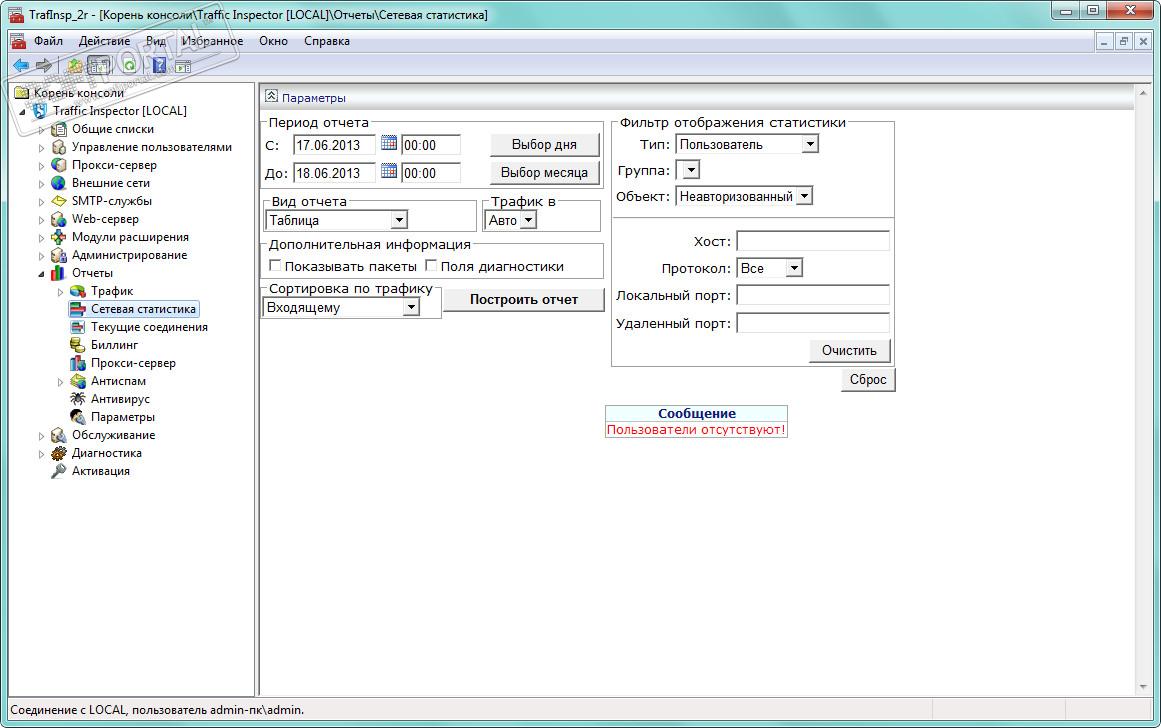Open the Избранное menu
Viewport: 1161px width, 728px height.
pyautogui.click(x=213, y=41)
